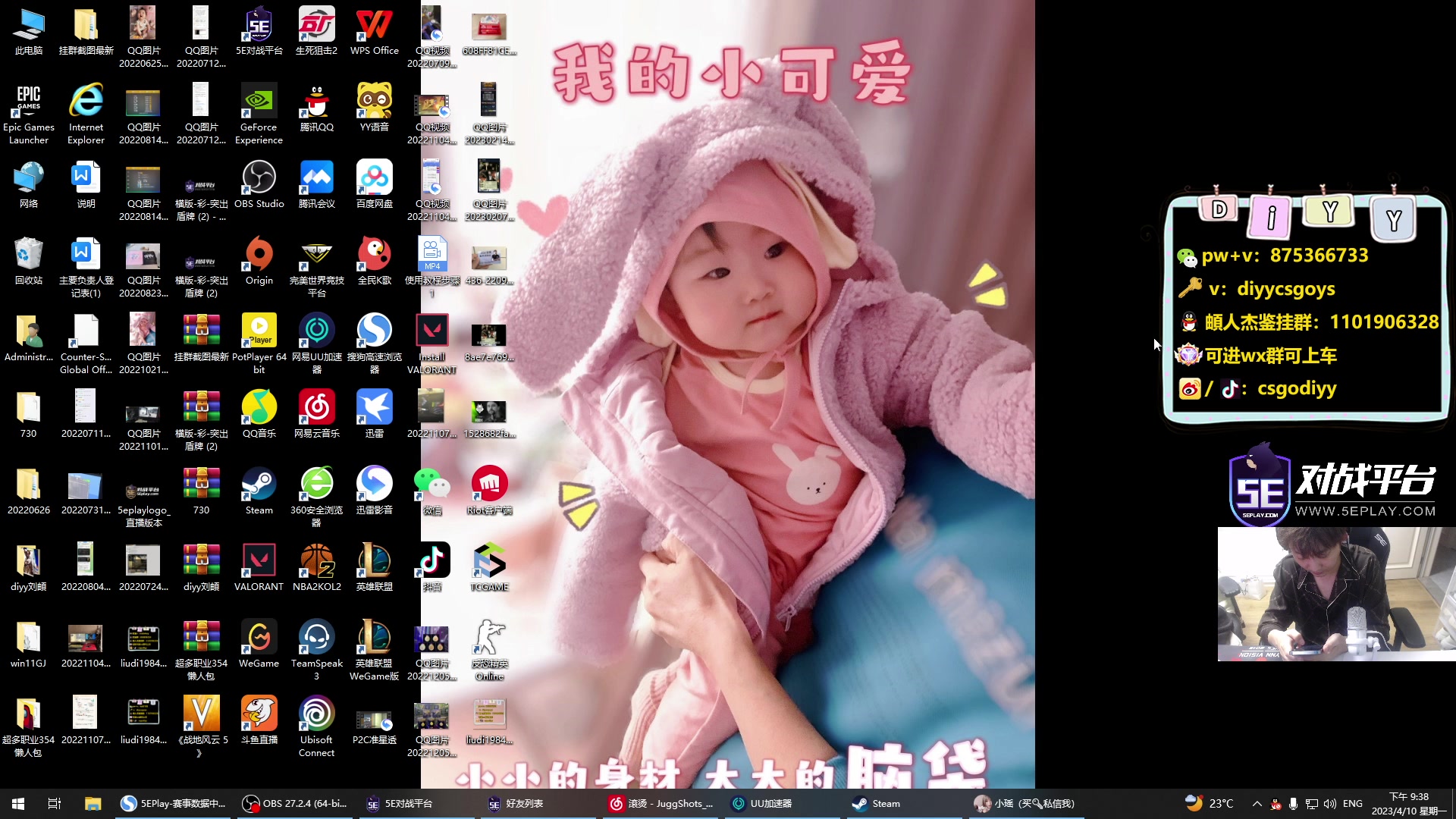The width and height of the screenshot is (1456, 819).
Task: Open the Ubisoft Connect shortcut
Action: pyautogui.click(x=316, y=726)
